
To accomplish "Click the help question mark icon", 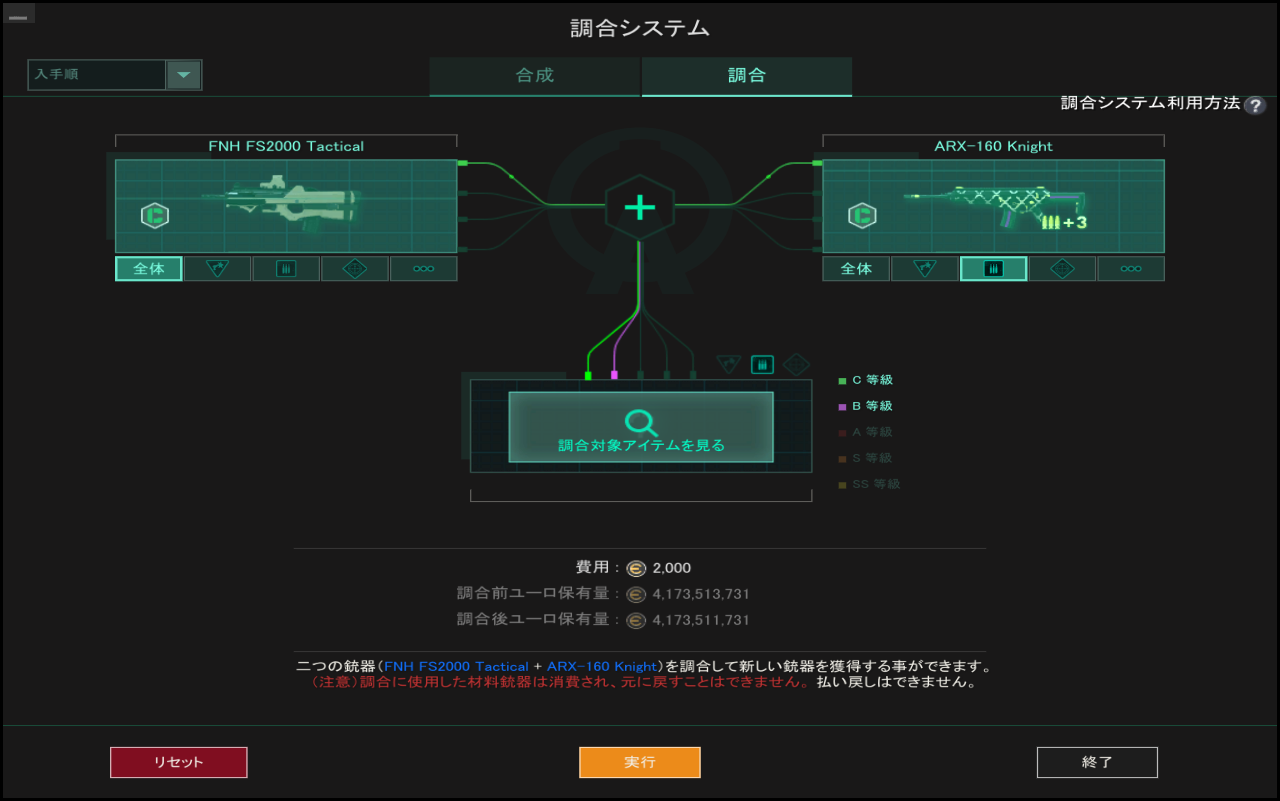I will [x=1254, y=106].
